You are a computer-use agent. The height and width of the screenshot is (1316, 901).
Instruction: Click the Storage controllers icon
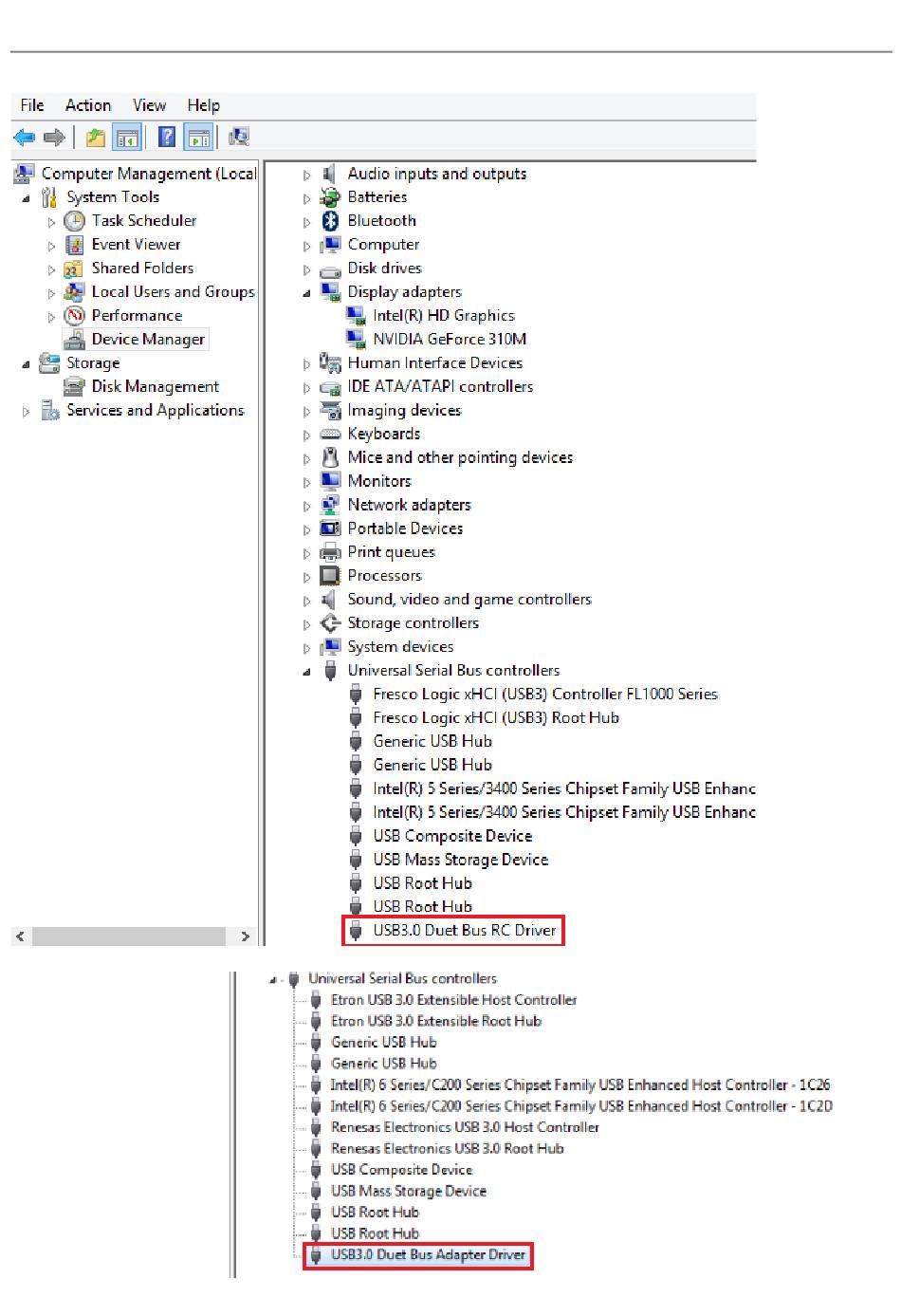[330, 623]
